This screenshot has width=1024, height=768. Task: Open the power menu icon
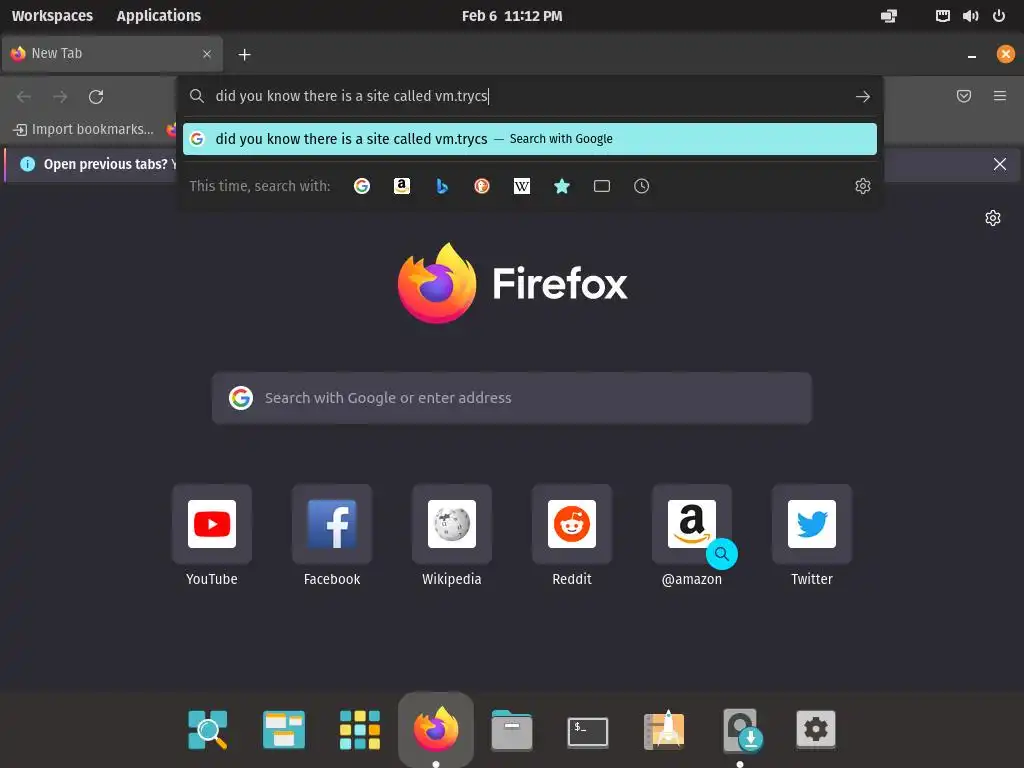pos(999,16)
